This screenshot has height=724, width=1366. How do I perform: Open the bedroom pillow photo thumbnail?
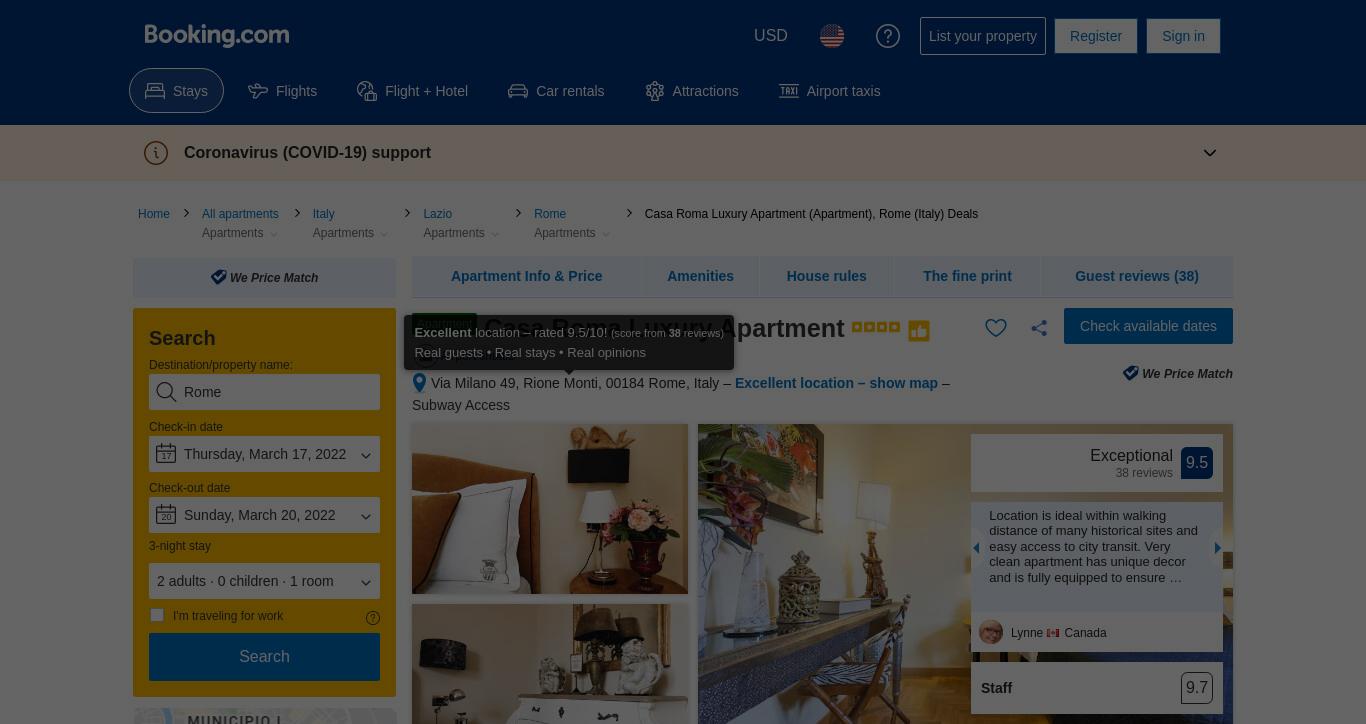pyautogui.click(x=550, y=509)
